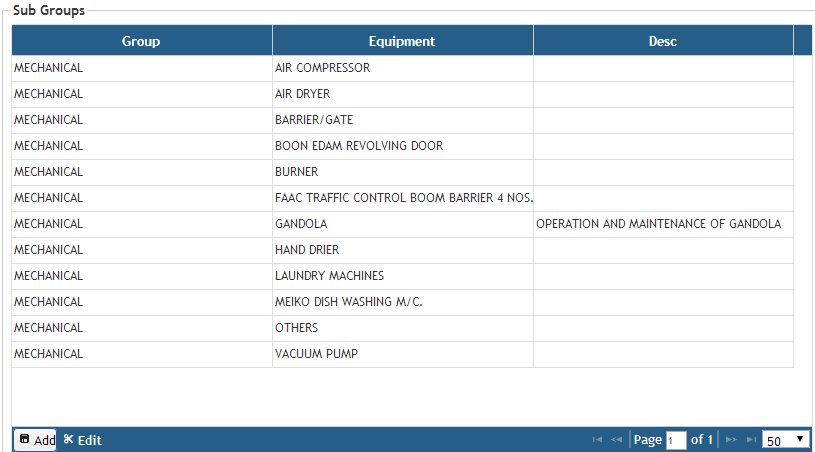The width and height of the screenshot is (815, 452).
Task: Go to the next page icon
Action: (731, 440)
